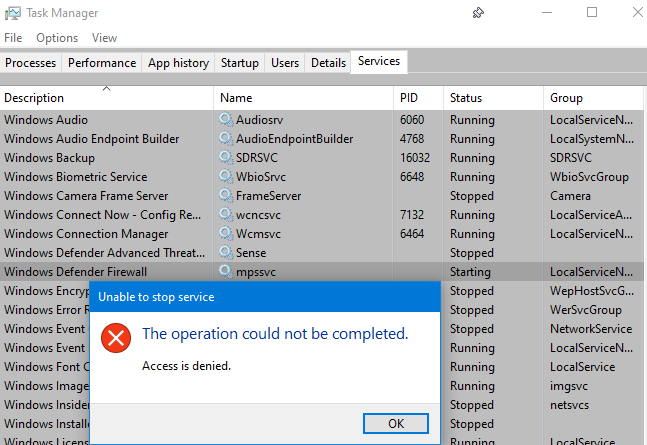The image size is (647, 445).
Task: Select the SDRSVC service icon
Action: click(x=226, y=158)
